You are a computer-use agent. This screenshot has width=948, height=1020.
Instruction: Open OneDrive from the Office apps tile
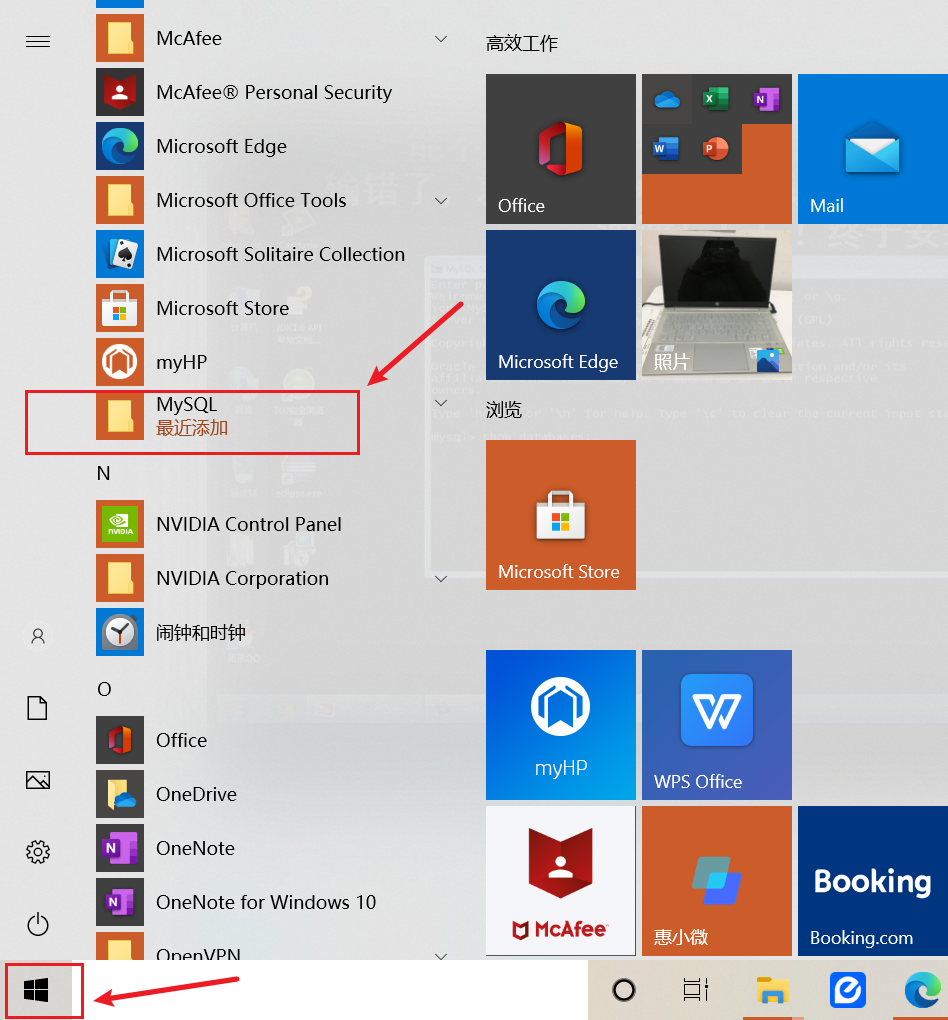click(x=667, y=100)
